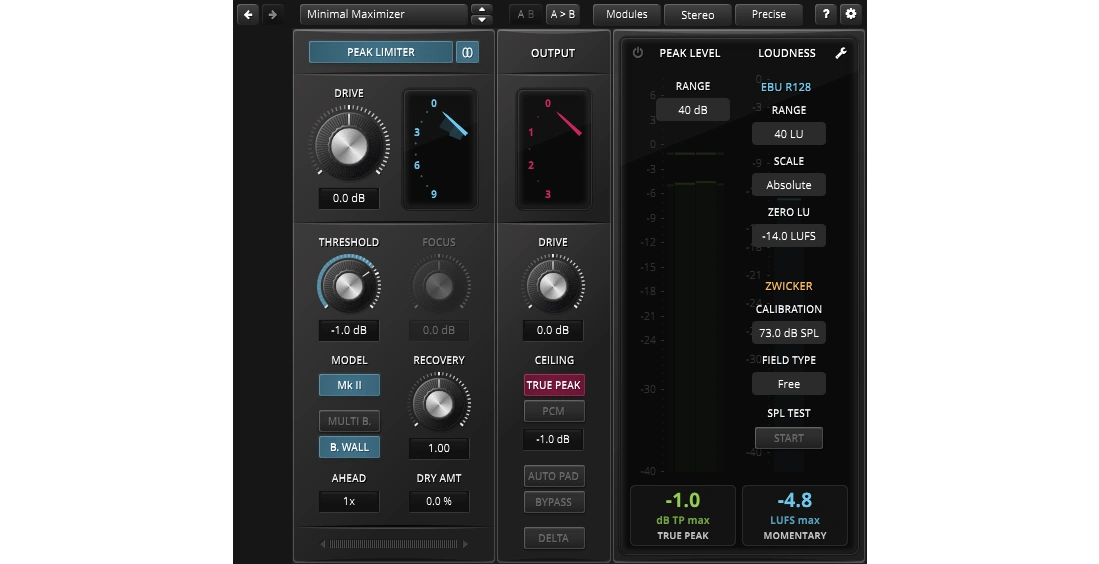Click the redo forward arrow icon
1099x564 pixels.
pyautogui.click(x=273, y=14)
